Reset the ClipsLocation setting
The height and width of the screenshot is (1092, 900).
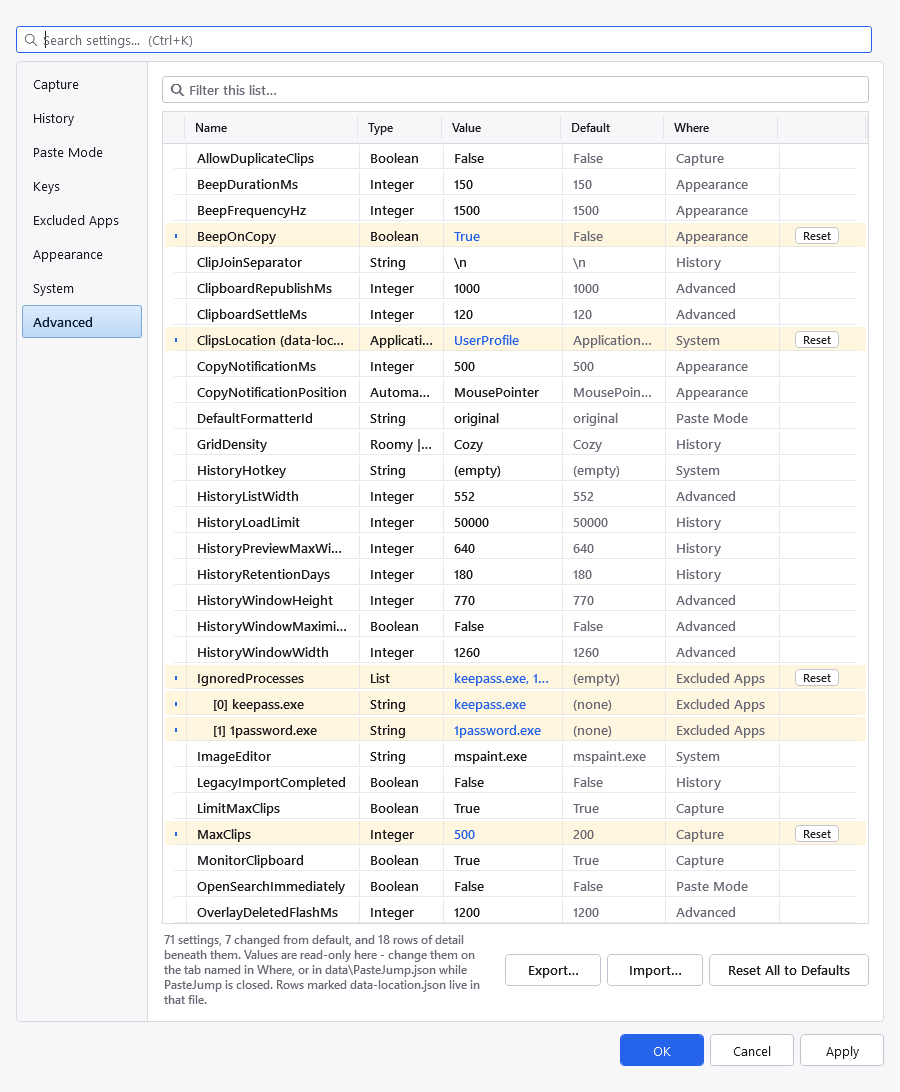point(816,340)
